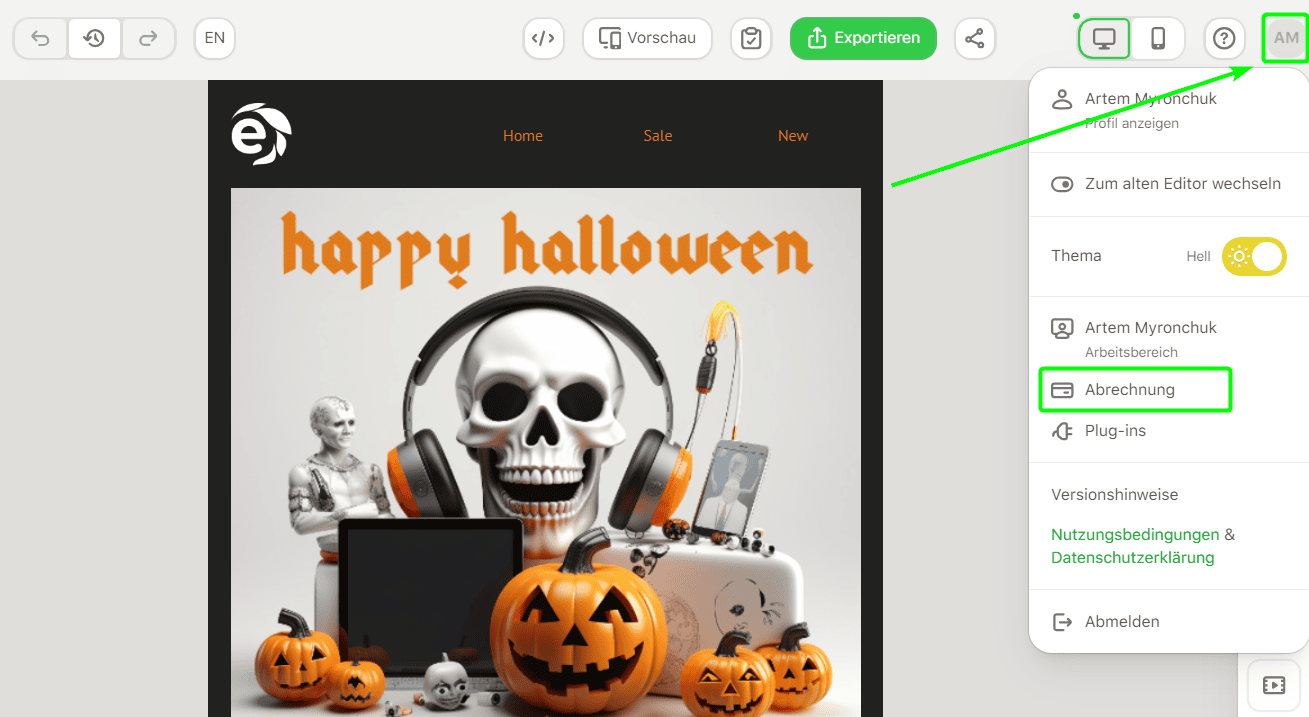Open the Datenschutzerklärung link
The height and width of the screenshot is (717, 1309).
1132,558
